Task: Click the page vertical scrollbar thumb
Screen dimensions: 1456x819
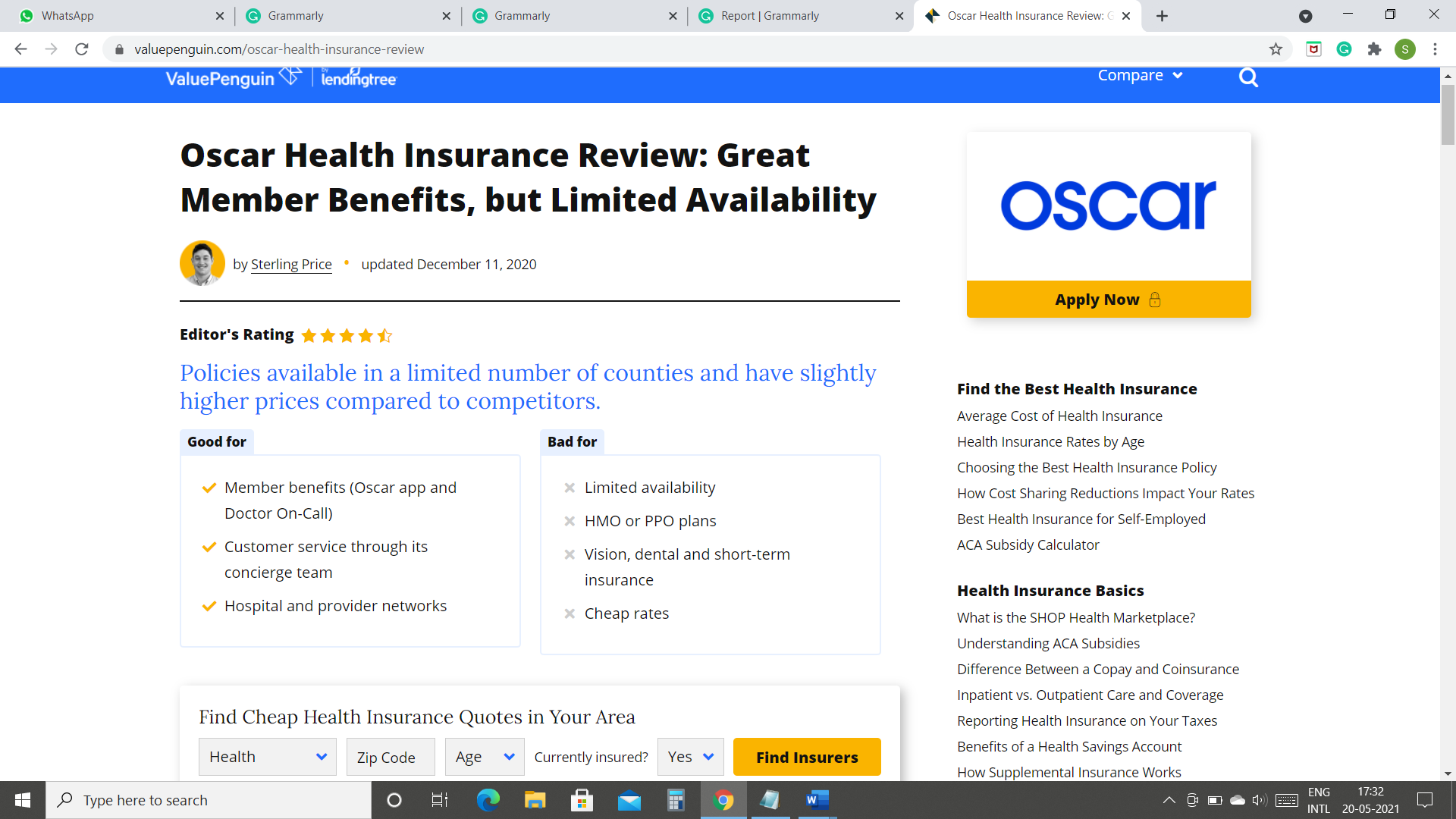Action: click(x=1448, y=114)
